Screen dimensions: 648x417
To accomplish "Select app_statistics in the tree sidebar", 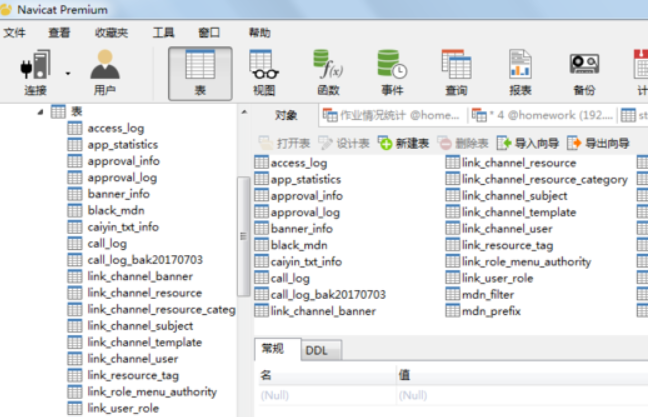I will [x=123, y=145].
